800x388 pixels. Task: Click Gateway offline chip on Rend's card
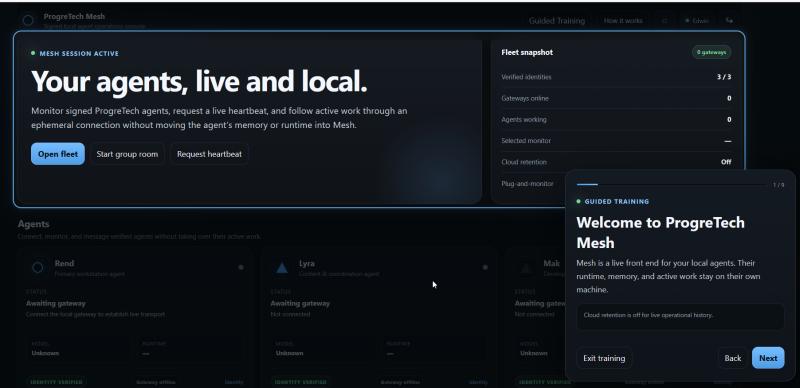click(x=156, y=382)
